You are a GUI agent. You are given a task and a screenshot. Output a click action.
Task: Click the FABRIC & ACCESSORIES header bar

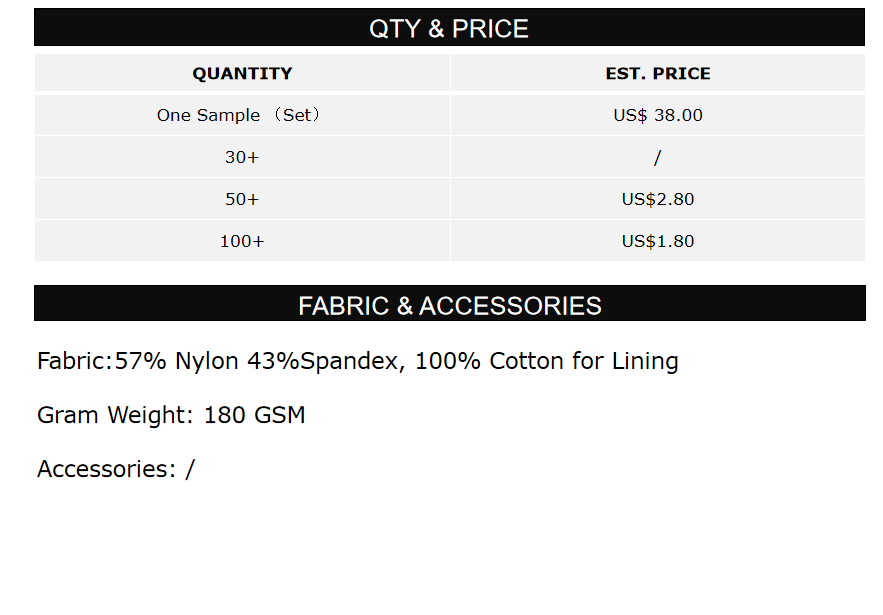[449, 305]
